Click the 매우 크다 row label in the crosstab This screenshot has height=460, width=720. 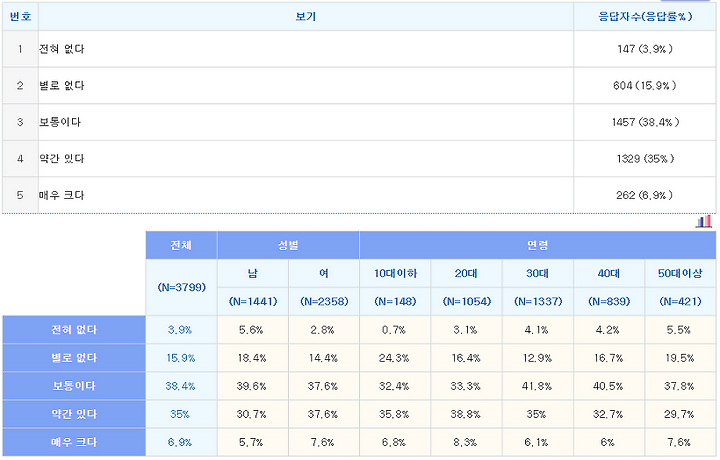click(74, 442)
